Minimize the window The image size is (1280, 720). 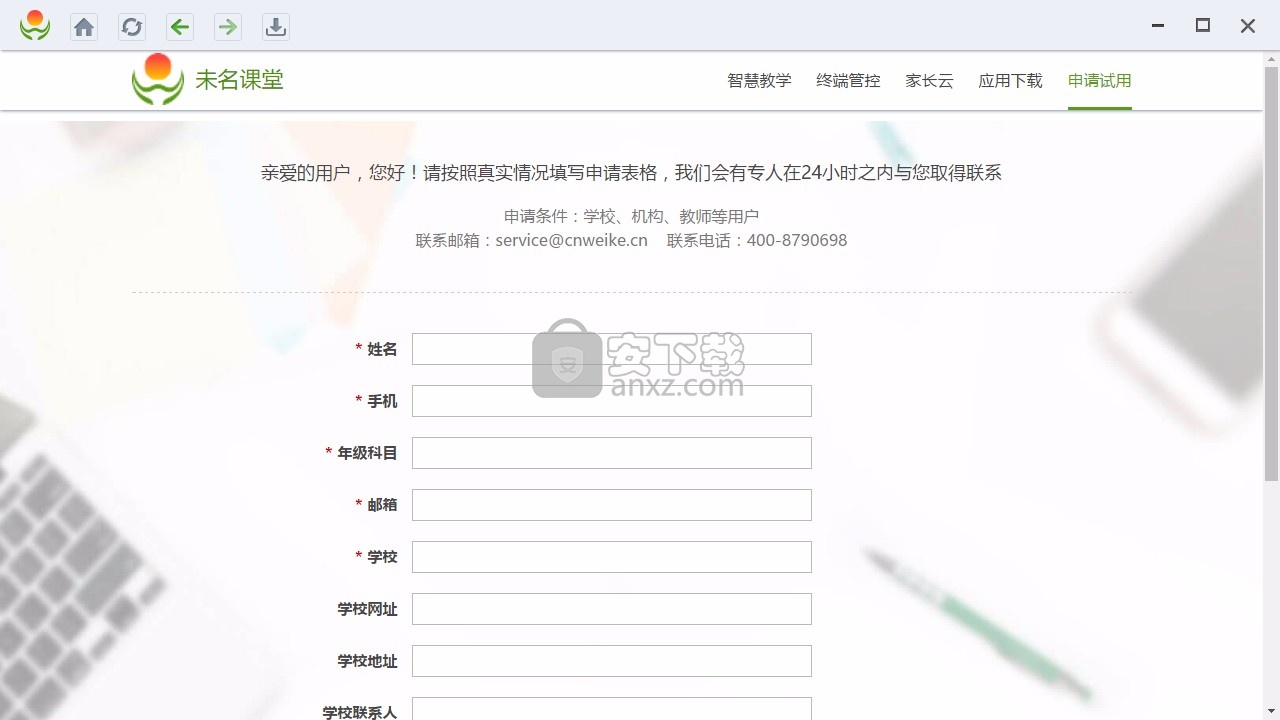pyautogui.click(x=1158, y=26)
